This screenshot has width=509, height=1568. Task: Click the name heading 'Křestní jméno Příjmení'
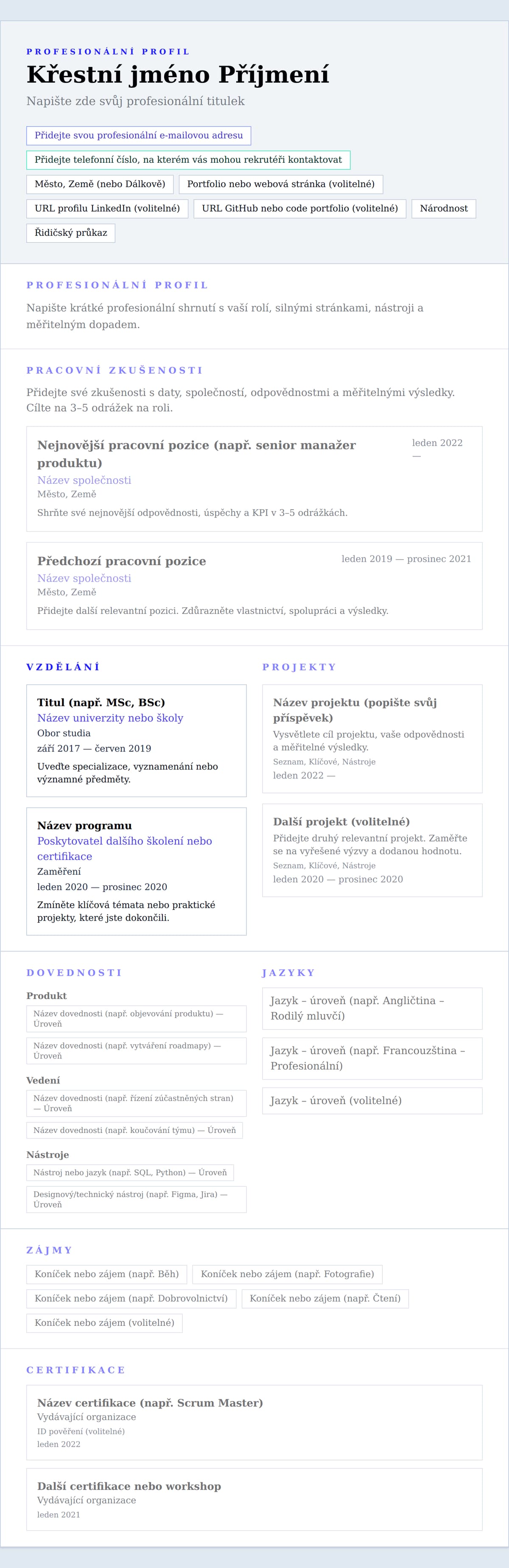click(x=178, y=74)
